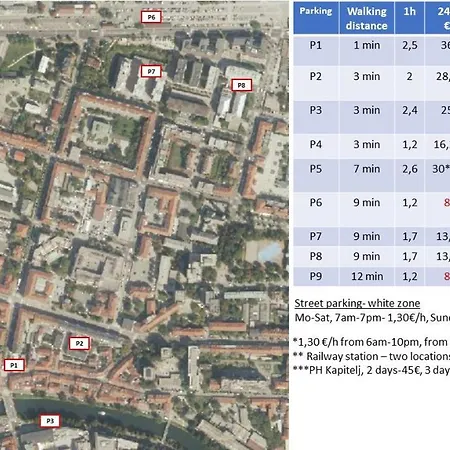Click the blue swimming pool on map
450x450 pixels.
click(x=270, y=251)
